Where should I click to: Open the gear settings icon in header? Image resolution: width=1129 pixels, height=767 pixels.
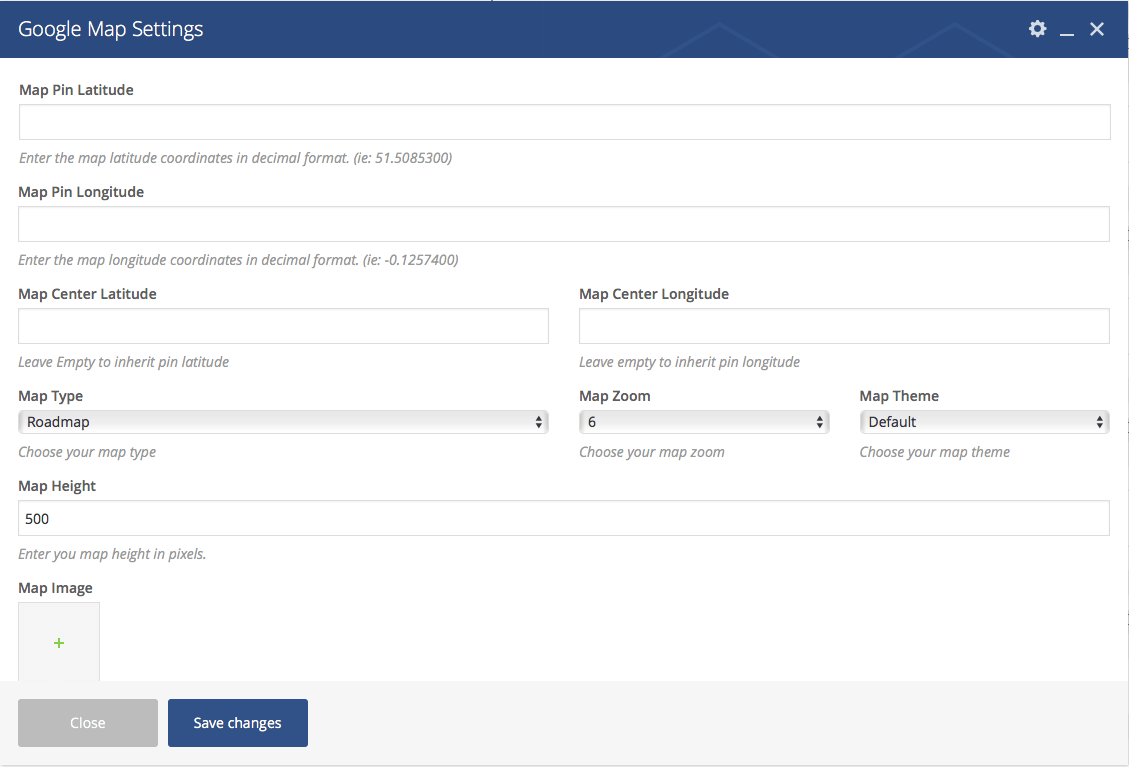pyautogui.click(x=1037, y=29)
